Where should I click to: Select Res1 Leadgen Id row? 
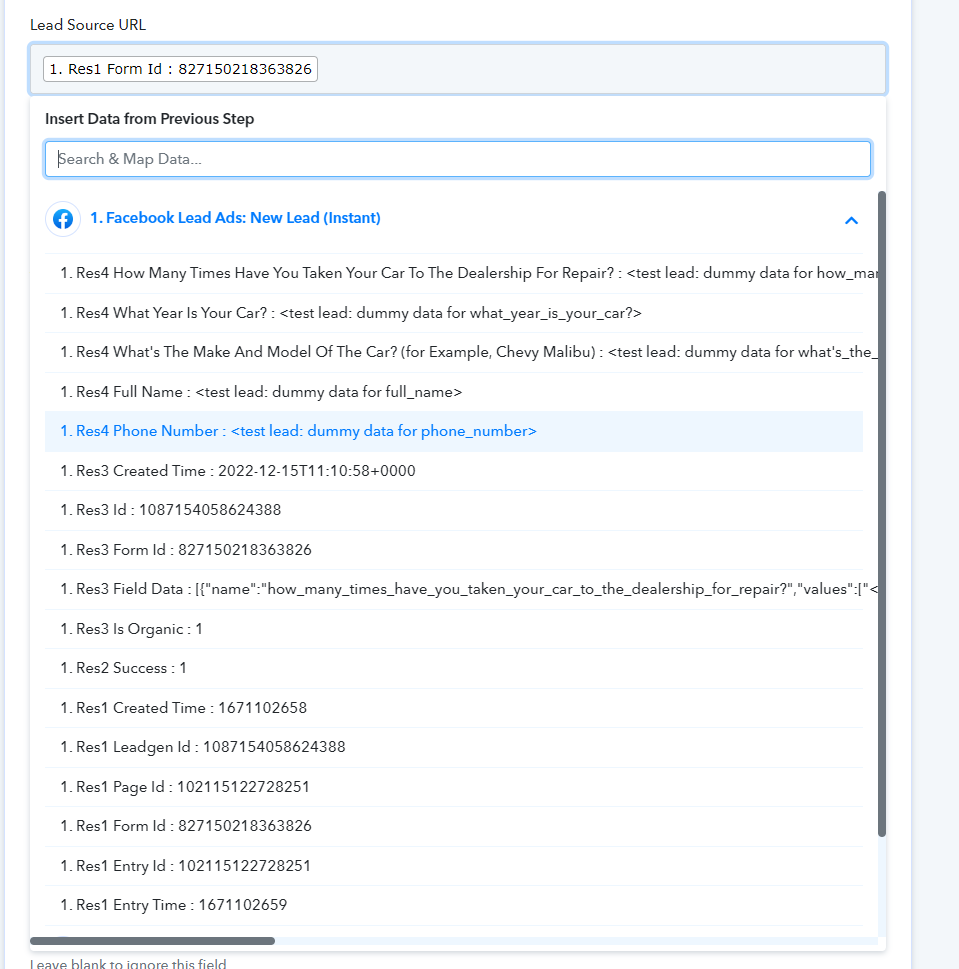click(454, 747)
